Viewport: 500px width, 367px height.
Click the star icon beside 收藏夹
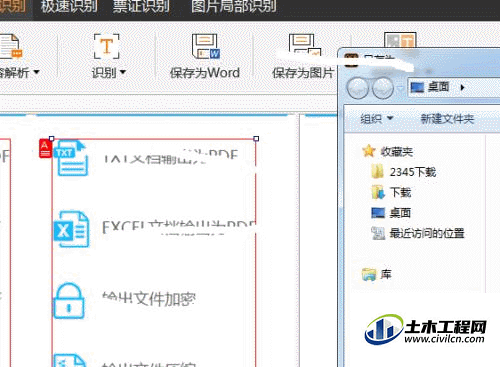(x=369, y=151)
